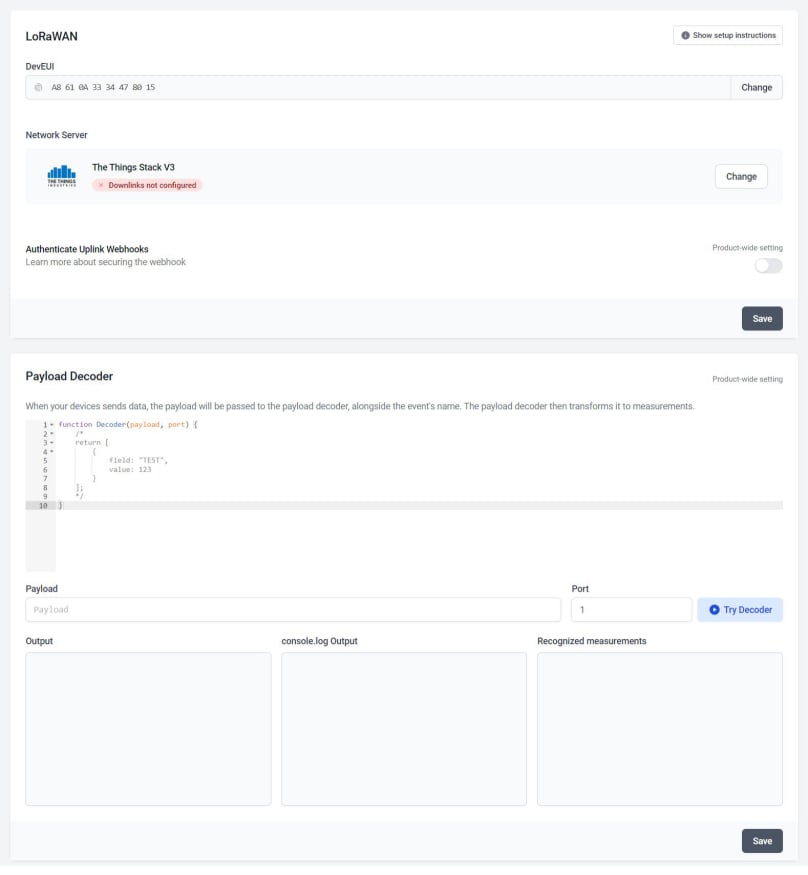Run the decoder with Try Decoder
Viewport: 808px width, 875px height.
click(x=740, y=609)
